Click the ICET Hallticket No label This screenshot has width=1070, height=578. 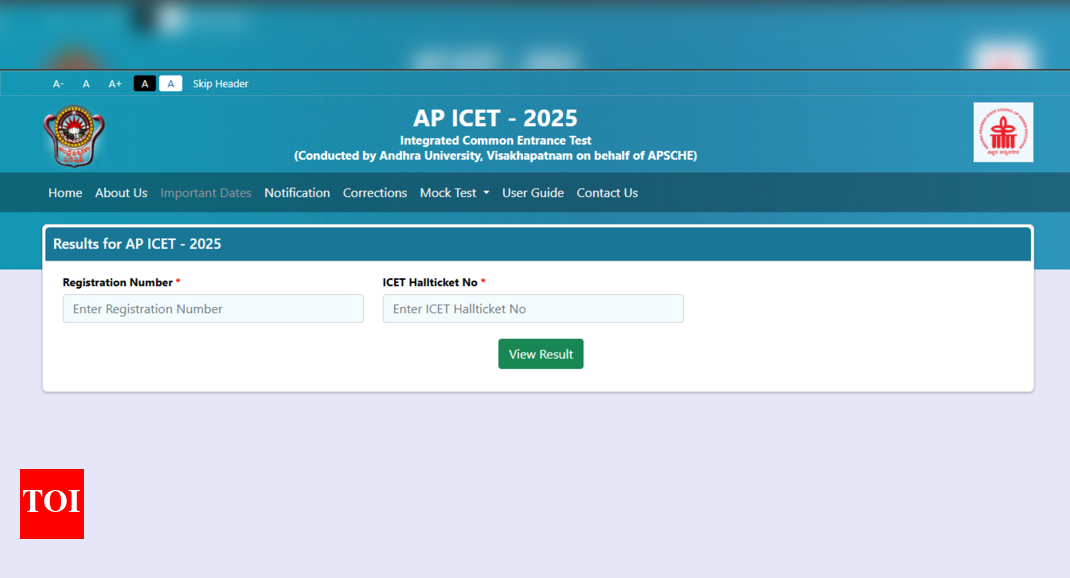pyautogui.click(x=430, y=283)
